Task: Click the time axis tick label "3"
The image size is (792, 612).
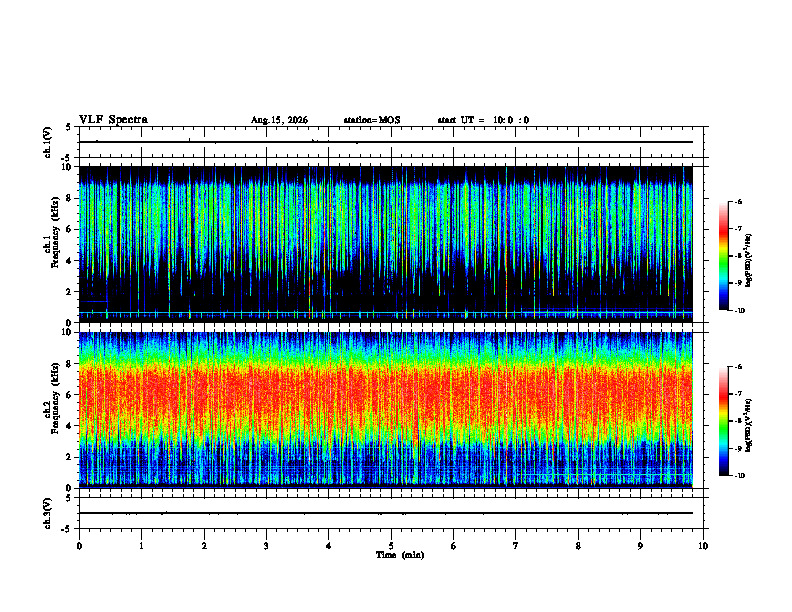Action: 266,546
